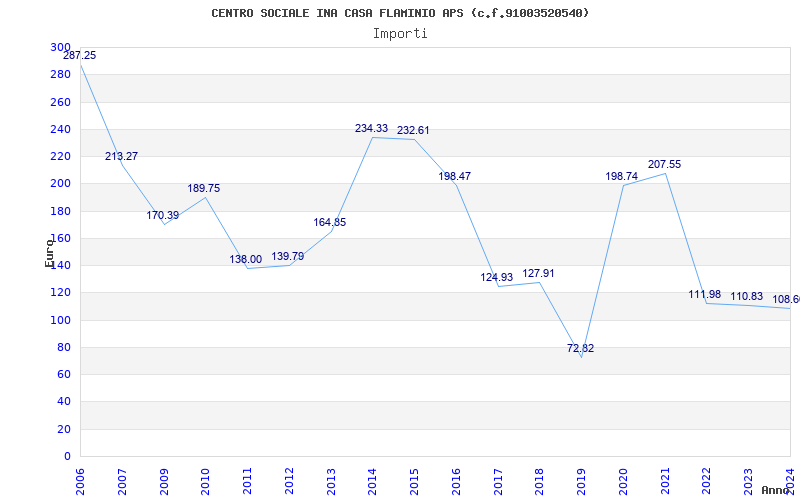Click x-axis year 2009
The width and height of the screenshot is (800, 500).
point(164,482)
